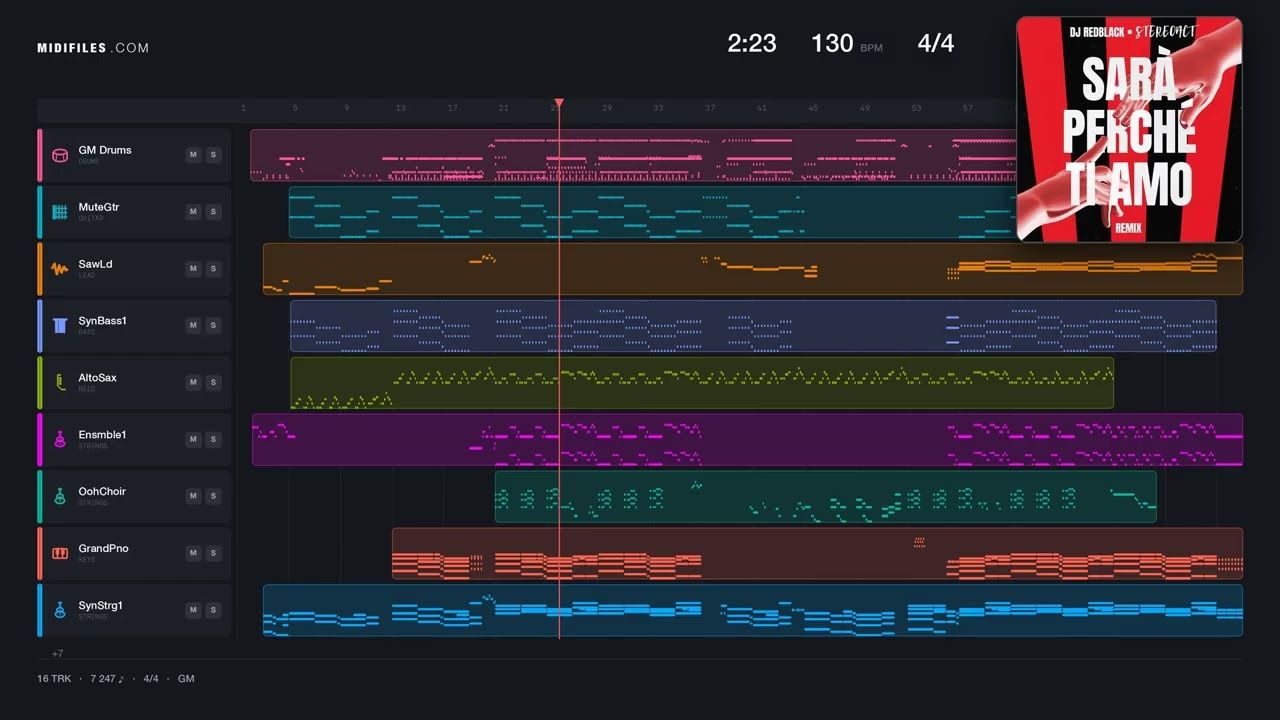This screenshot has height=720, width=1280.
Task: Jump to bar 49 on the ruler
Action: [x=865, y=108]
